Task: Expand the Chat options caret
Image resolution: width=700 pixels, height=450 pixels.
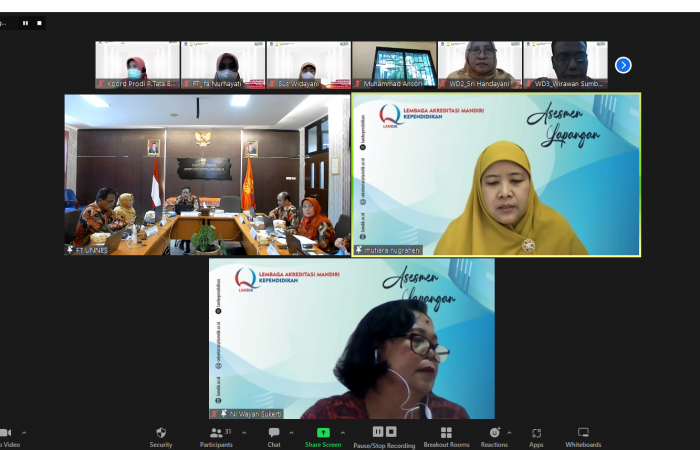Action: click(x=291, y=432)
